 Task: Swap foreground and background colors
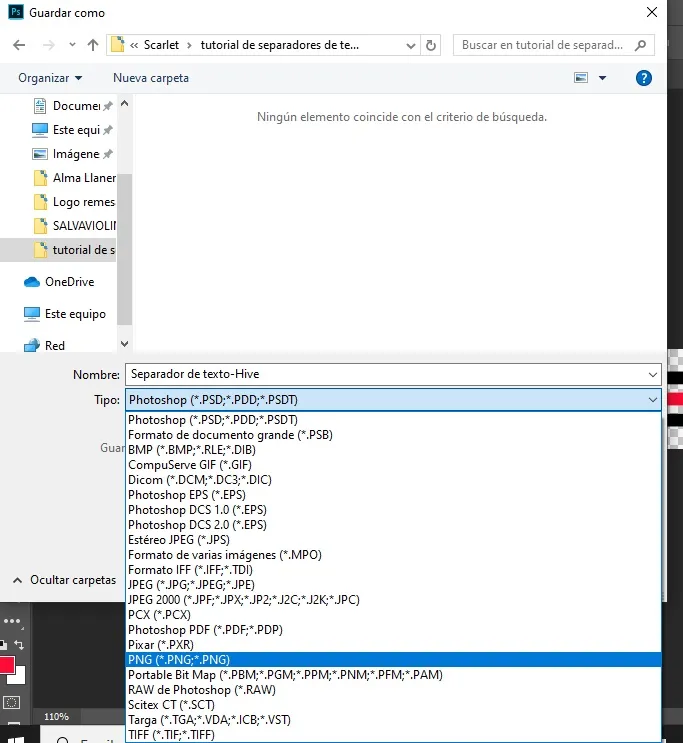point(19,644)
